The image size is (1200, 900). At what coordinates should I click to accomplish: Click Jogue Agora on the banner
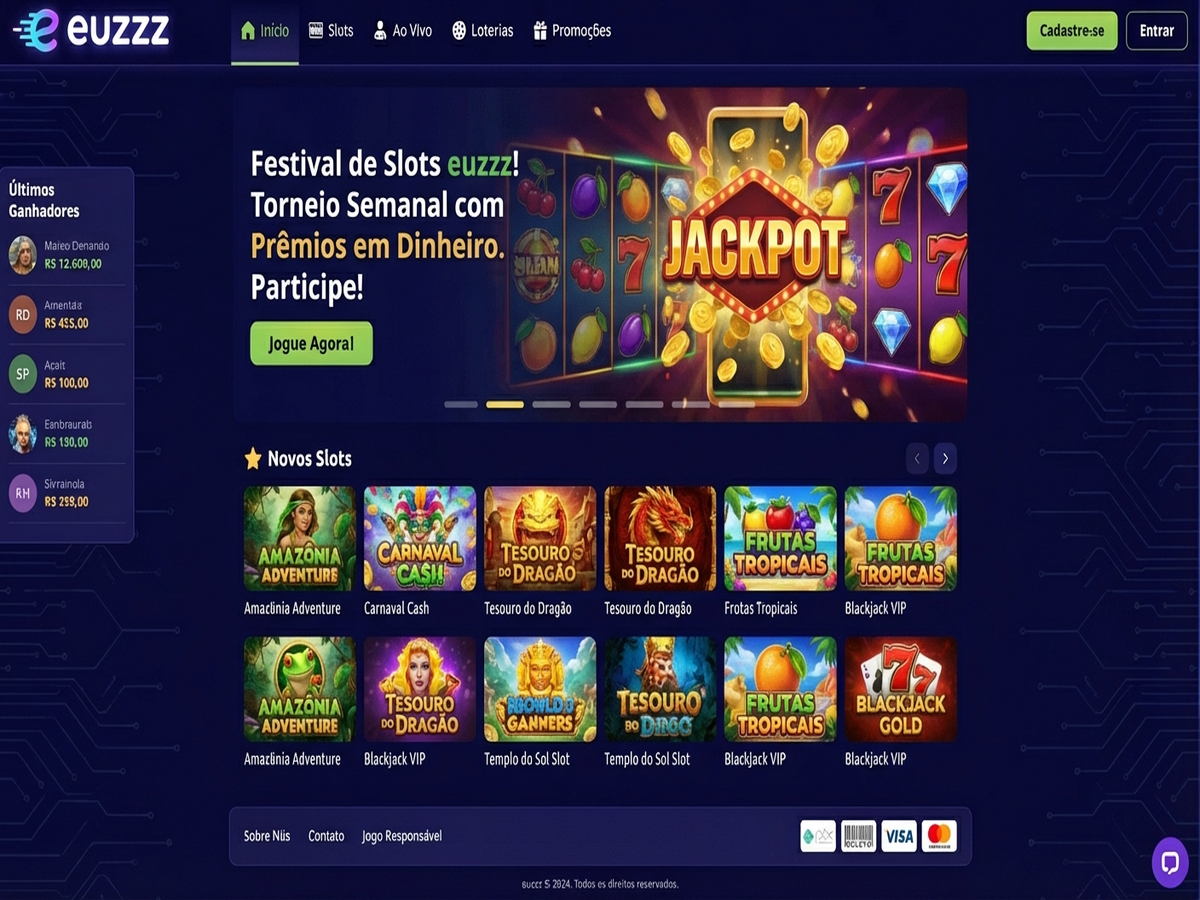(x=311, y=343)
